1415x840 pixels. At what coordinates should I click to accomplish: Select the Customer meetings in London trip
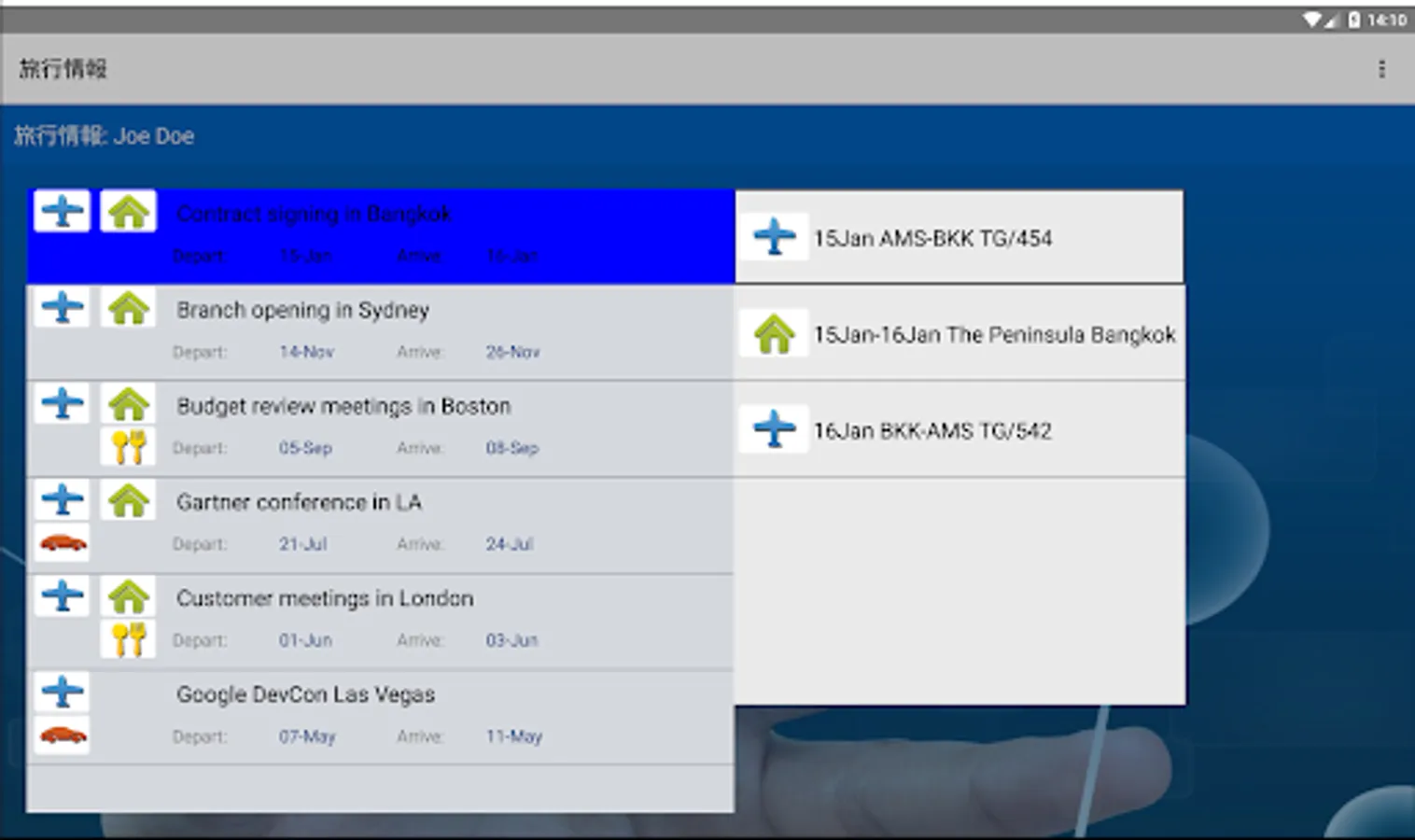coord(381,622)
